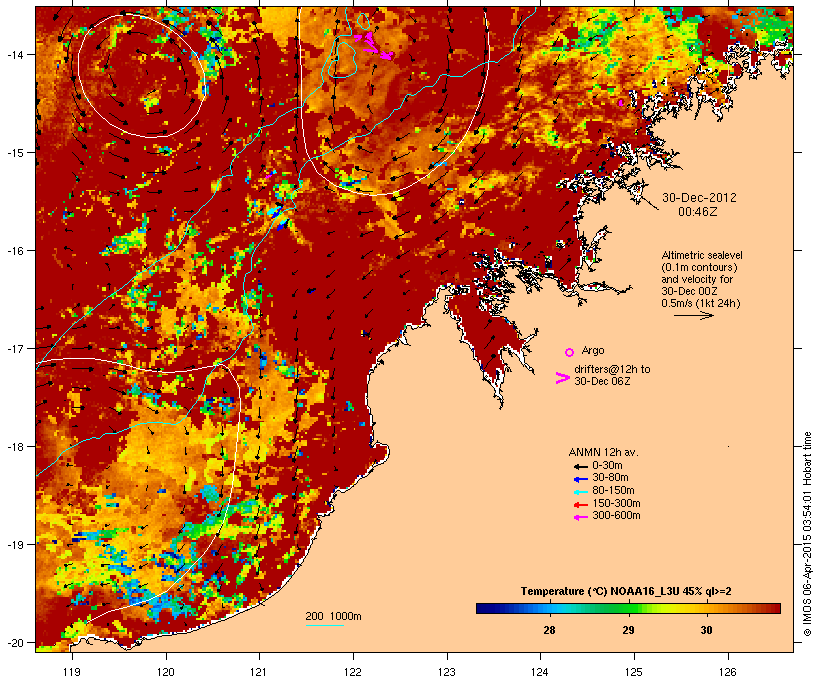Click the temperature colorbar near 29
This screenshot has width=820, height=680.
(x=628, y=608)
